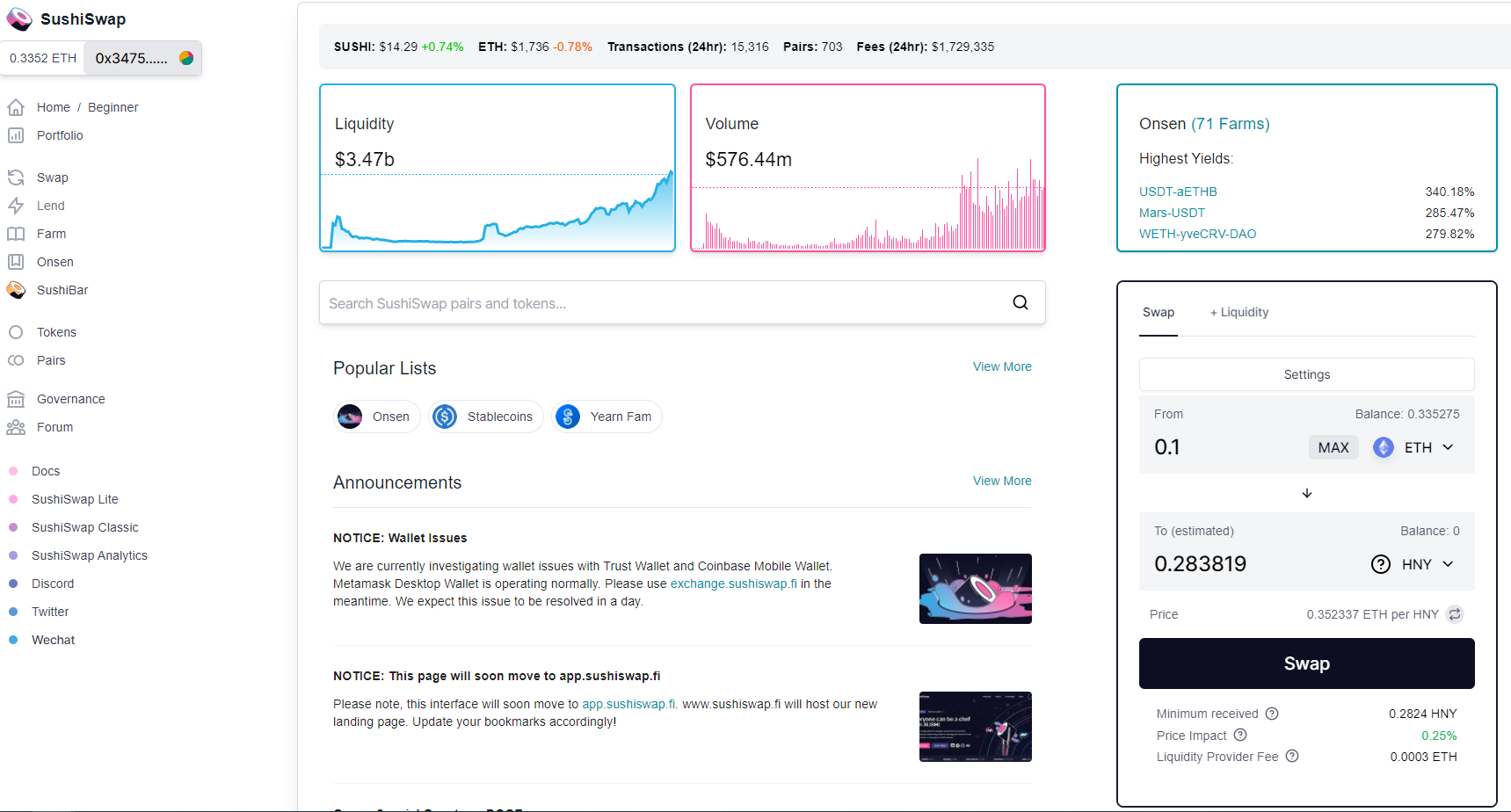The image size is (1511, 812).
Task: Open the Swap page from sidebar icon
Action: (16, 178)
